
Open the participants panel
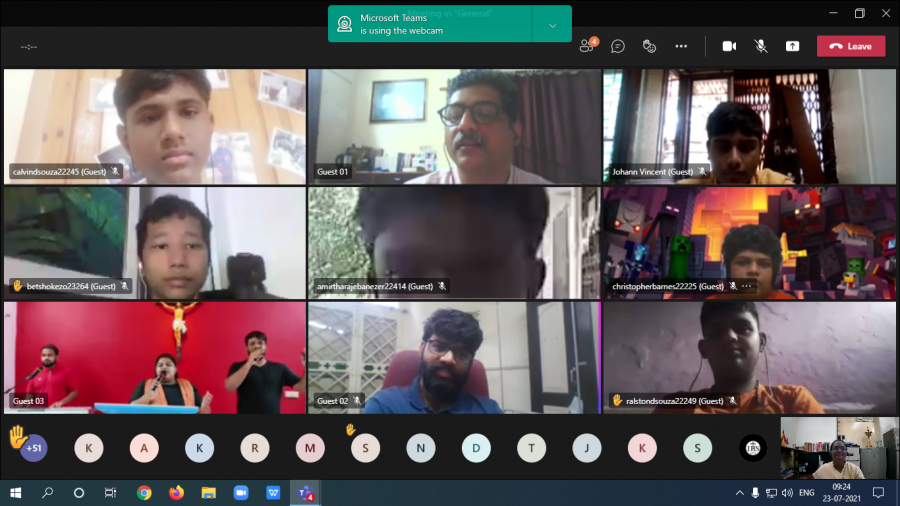(x=587, y=46)
